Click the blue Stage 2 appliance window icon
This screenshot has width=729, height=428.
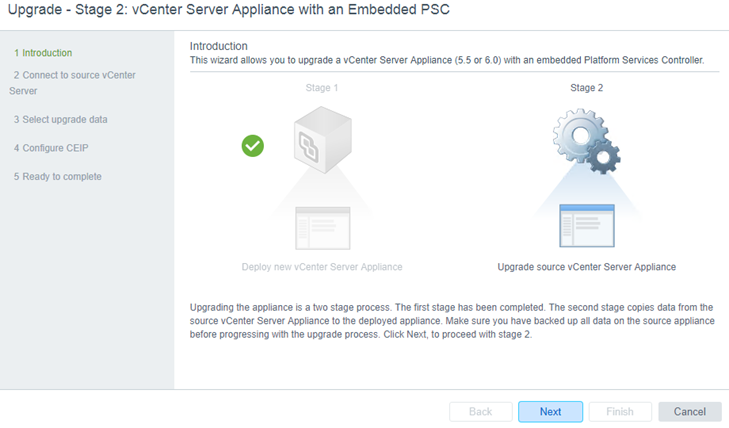pos(587,225)
